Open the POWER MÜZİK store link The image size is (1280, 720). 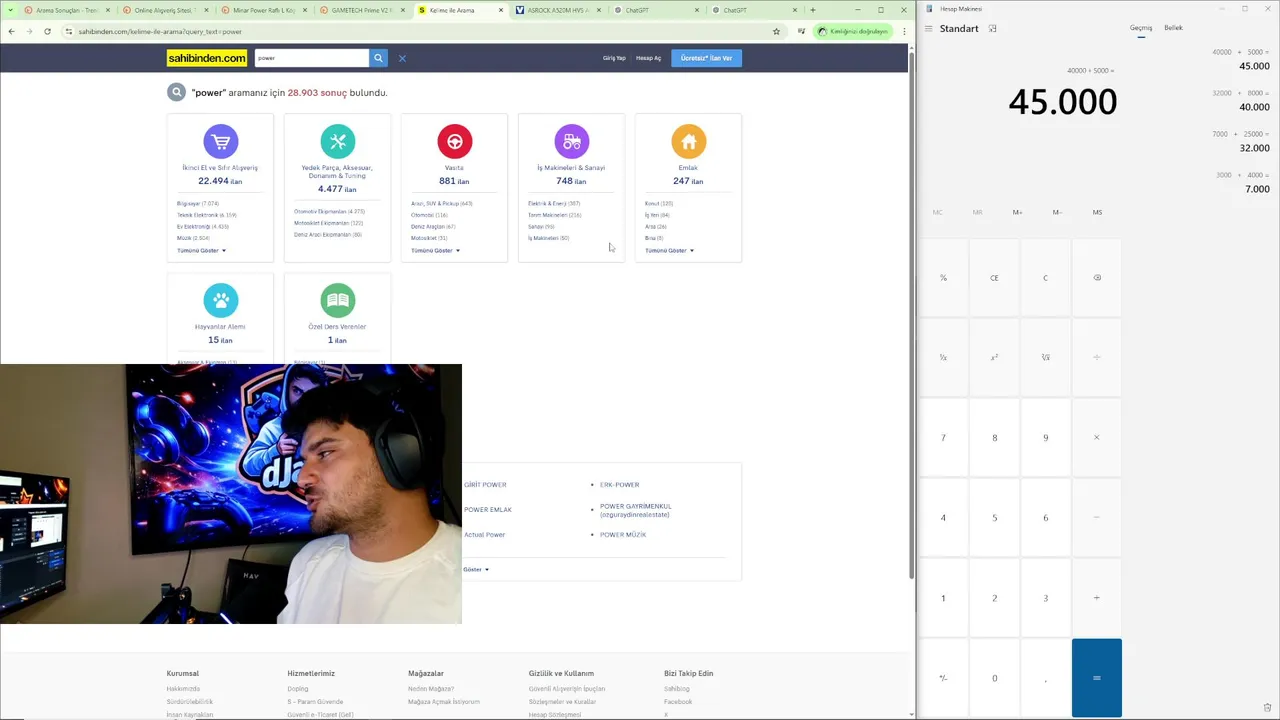(x=623, y=534)
